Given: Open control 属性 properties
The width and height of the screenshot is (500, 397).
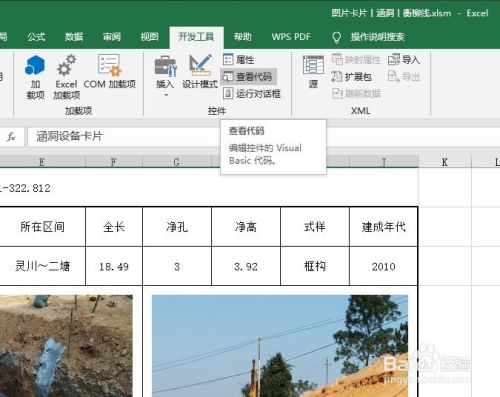Looking at the screenshot, I should 239,60.
